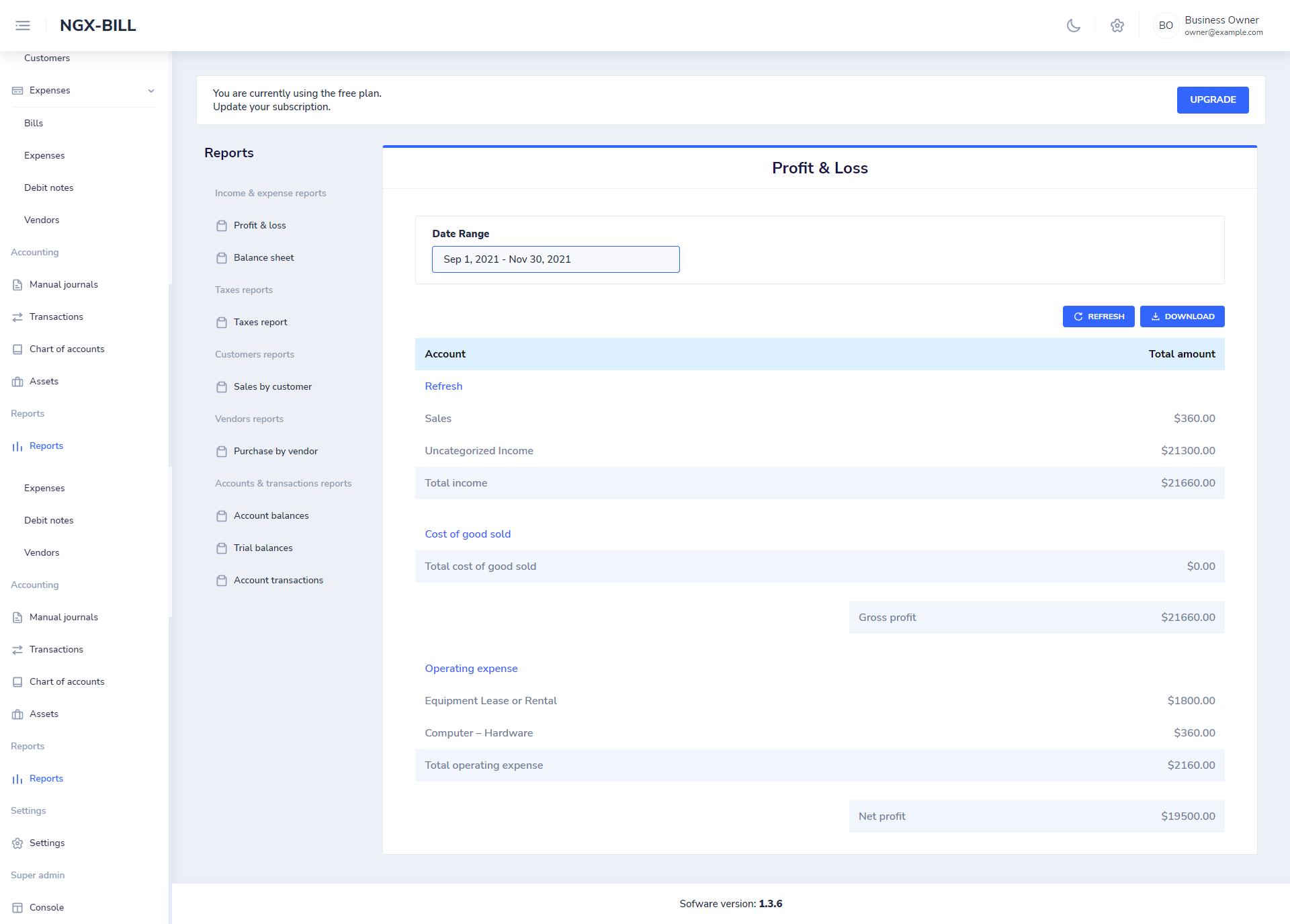Click the DOWNLOAD button
Viewport: 1290px width, 924px height.
click(x=1182, y=316)
